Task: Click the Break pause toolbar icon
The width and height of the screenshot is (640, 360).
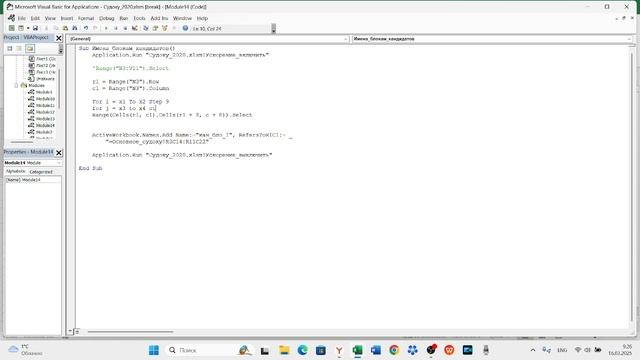Action: 116,28
